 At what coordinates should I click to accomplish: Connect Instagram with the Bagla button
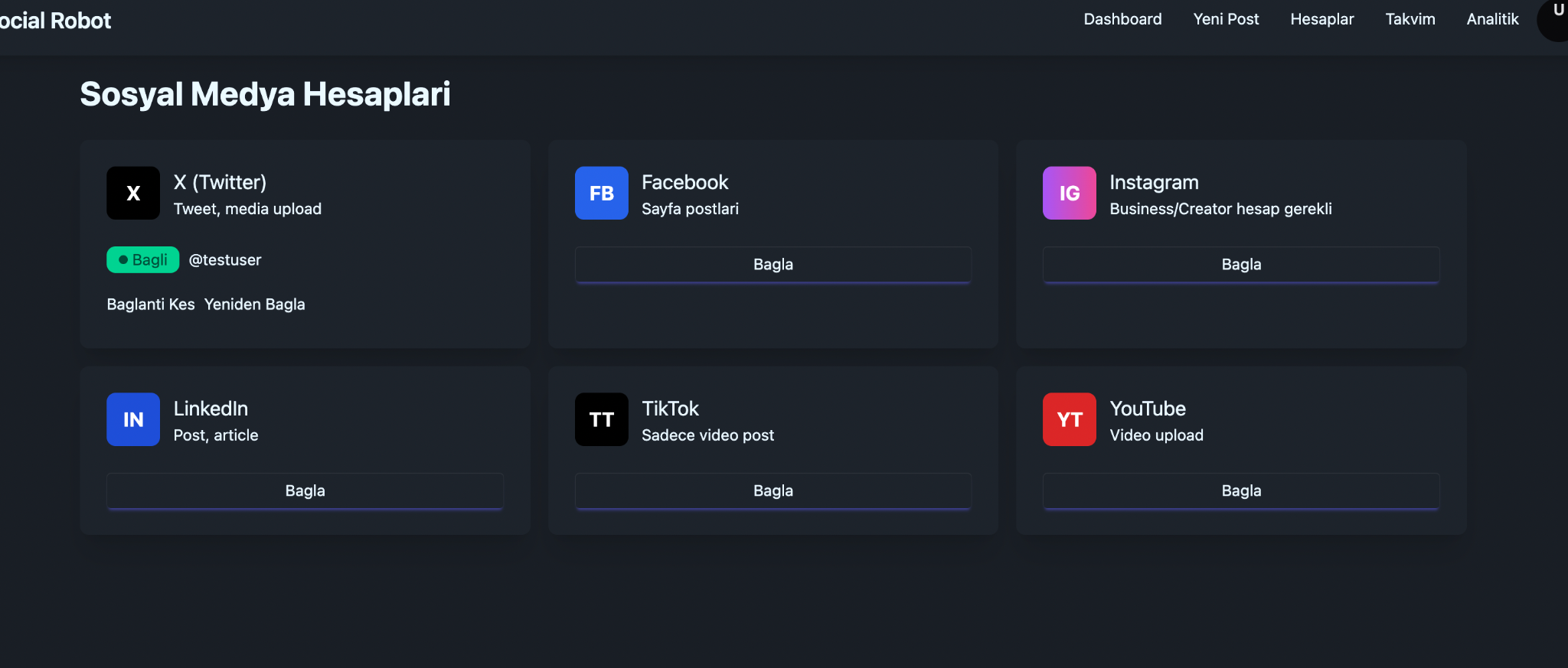point(1241,265)
